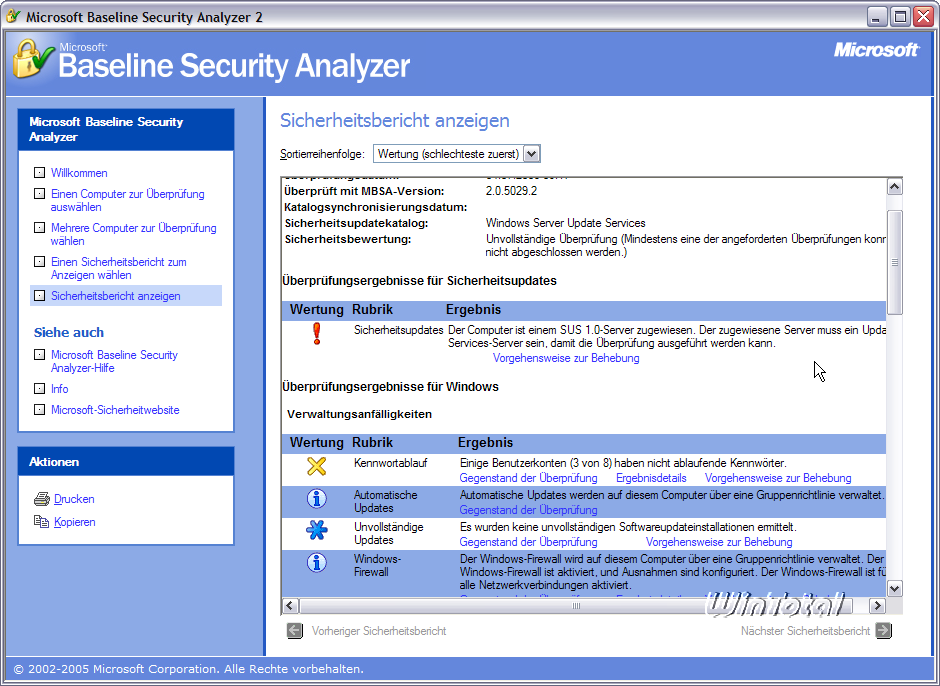Open the Willkommen page
940x686 pixels.
79,173
